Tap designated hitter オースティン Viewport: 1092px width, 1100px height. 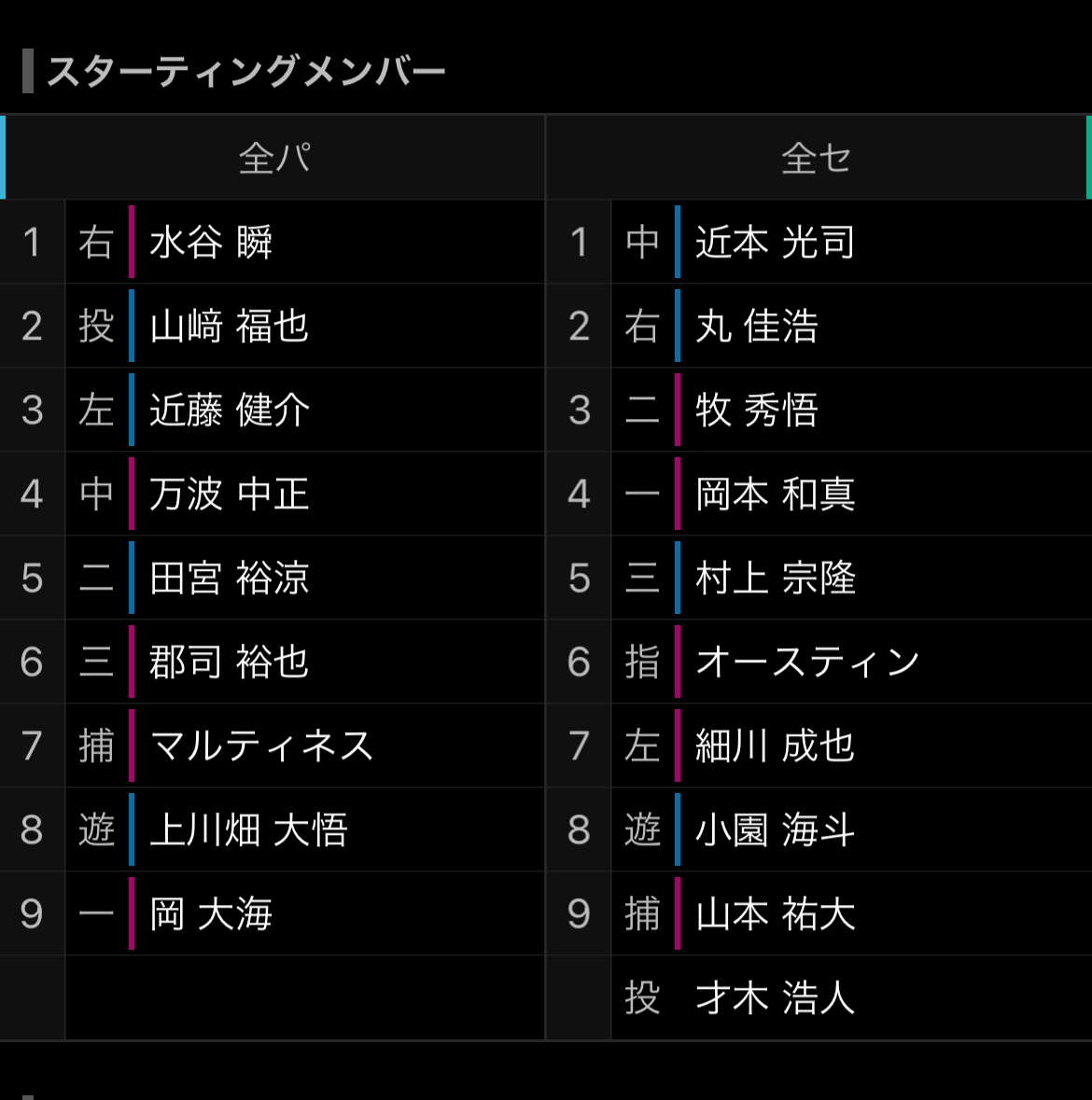click(807, 662)
